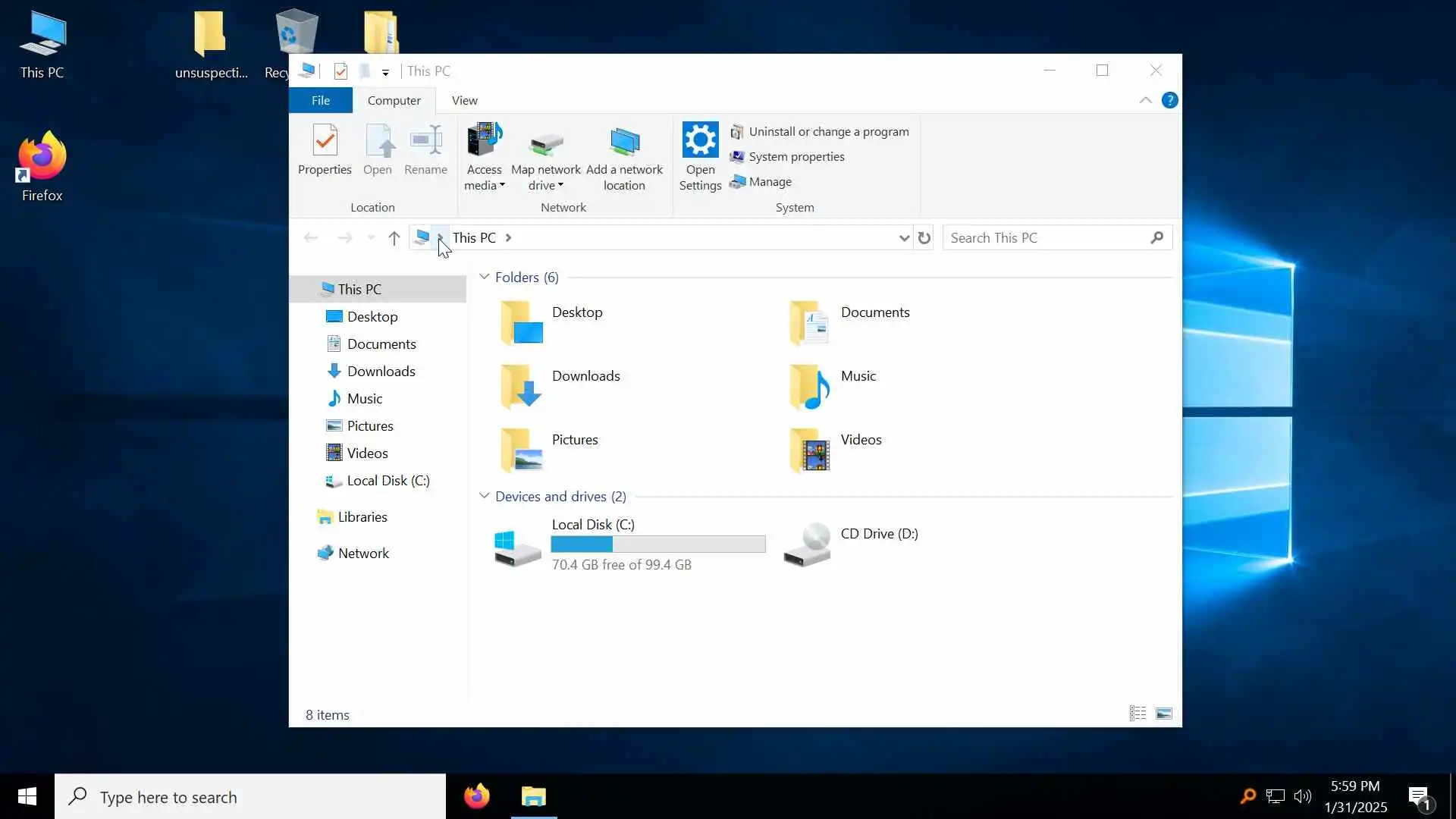Click Local Disk (C:) storage usage bar
Image resolution: width=1456 pixels, height=819 pixels.
657,544
